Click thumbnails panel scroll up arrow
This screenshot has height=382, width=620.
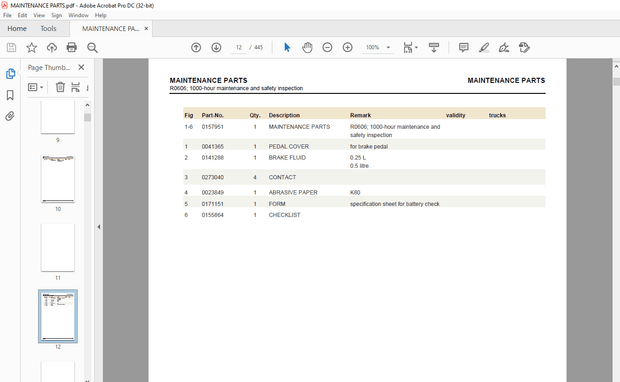tap(87, 105)
